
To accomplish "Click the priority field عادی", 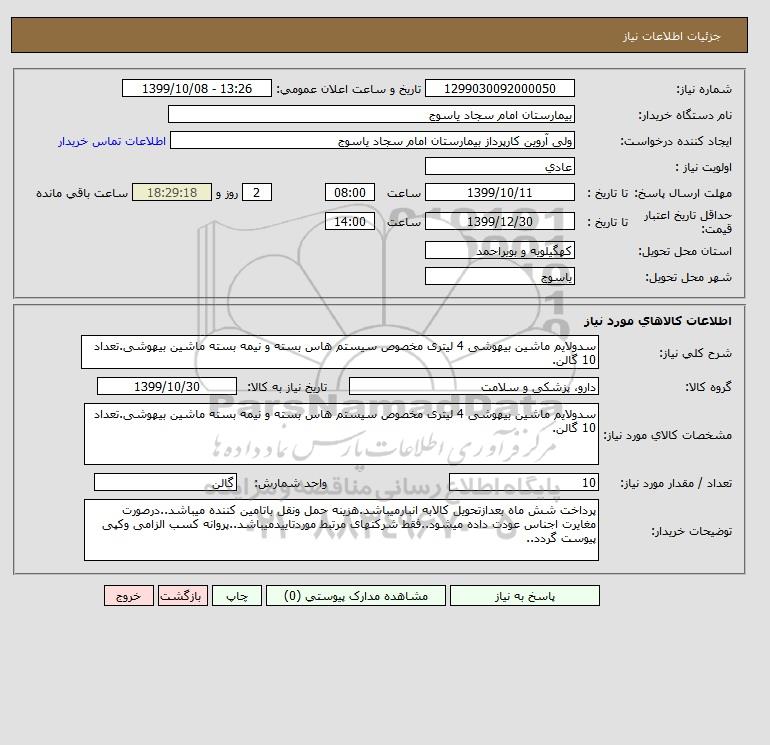I will tap(499, 166).
